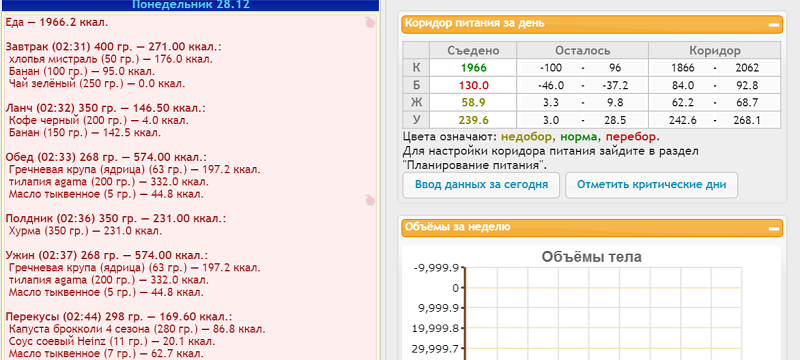Viewport: 800px width, 360px height.
Task: Collapse the 'Коридор питания за день' panel
Action: pos(774,24)
